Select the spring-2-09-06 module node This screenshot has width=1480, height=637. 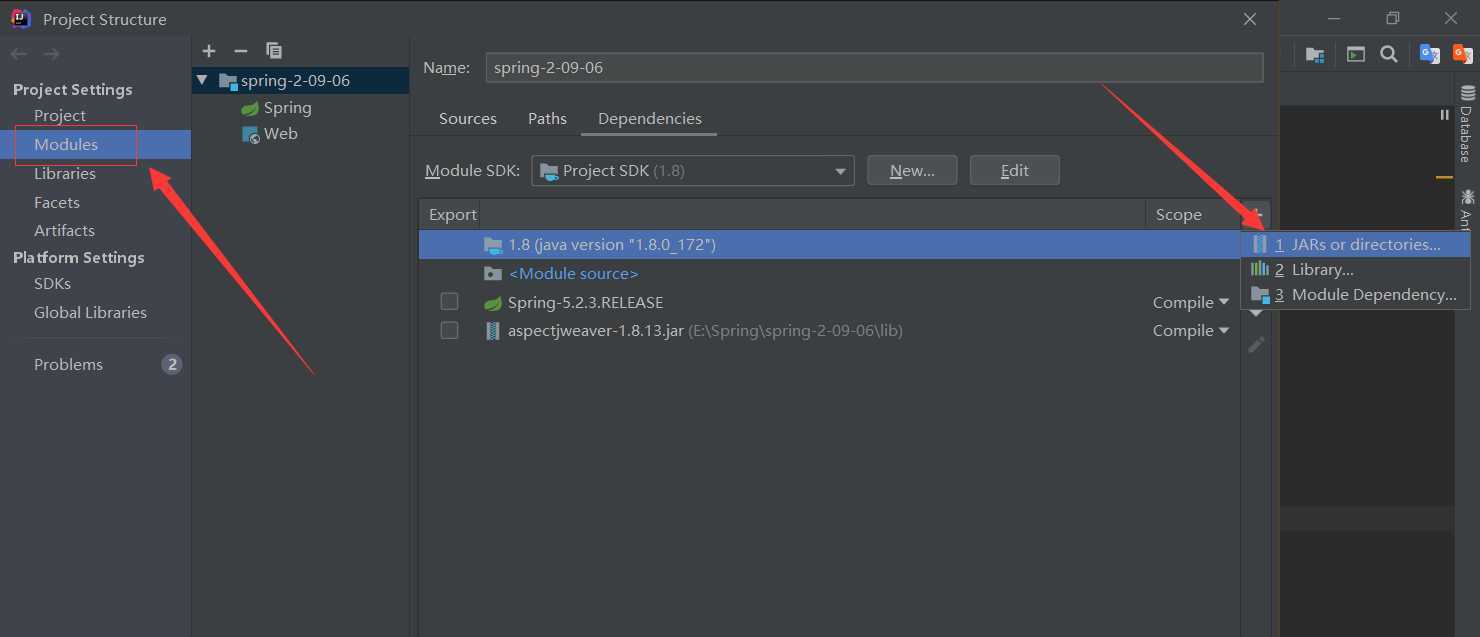(300, 81)
